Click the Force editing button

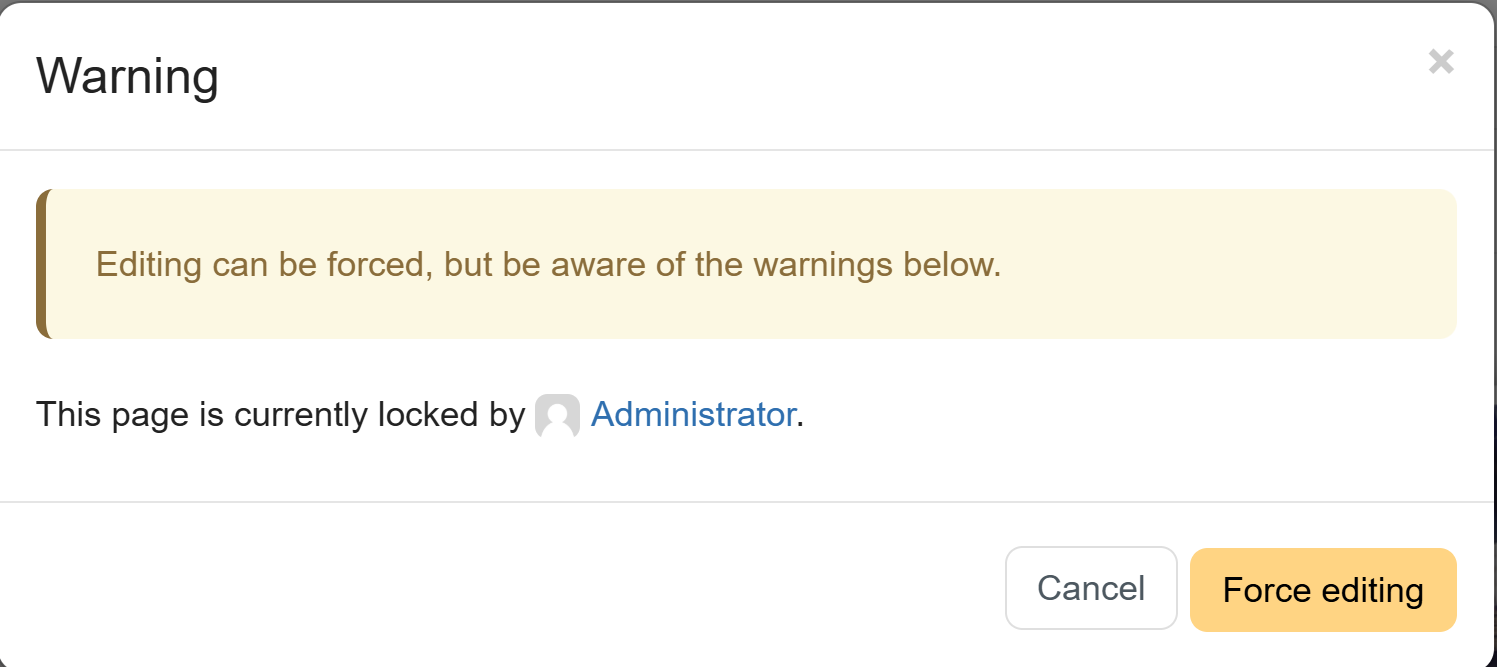(x=1322, y=590)
